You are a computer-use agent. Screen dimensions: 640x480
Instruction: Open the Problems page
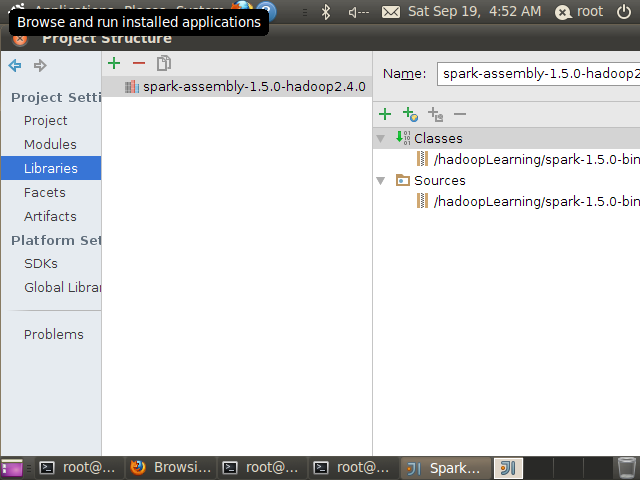click(53, 334)
